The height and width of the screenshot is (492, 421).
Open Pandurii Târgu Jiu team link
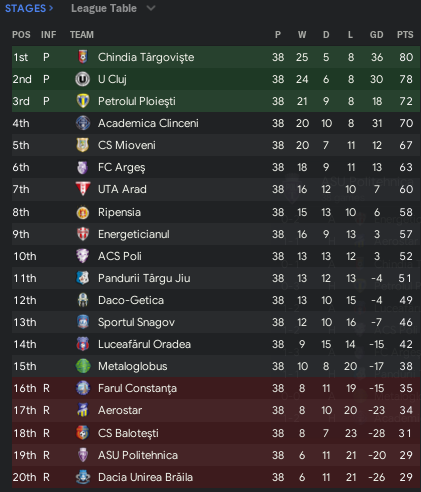(x=144, y=278)
